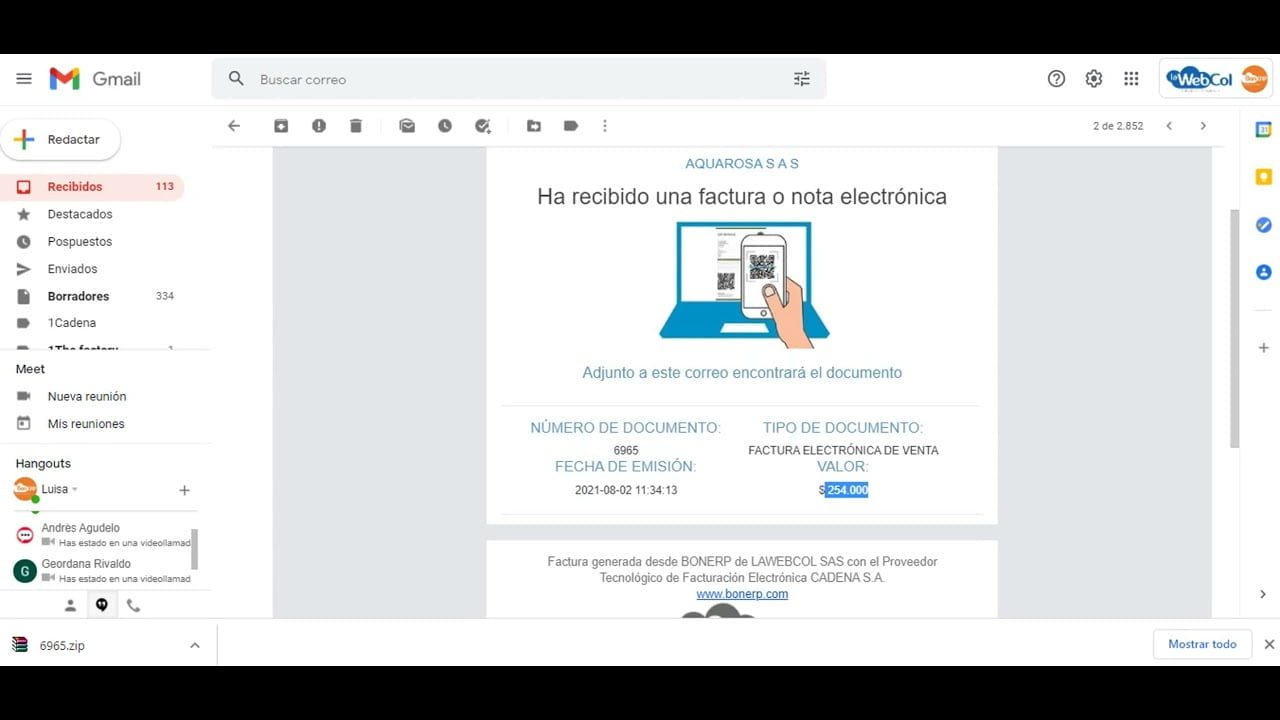Open Google apps grid icon
This screenshot has width=1280, height=720.
1131,79
